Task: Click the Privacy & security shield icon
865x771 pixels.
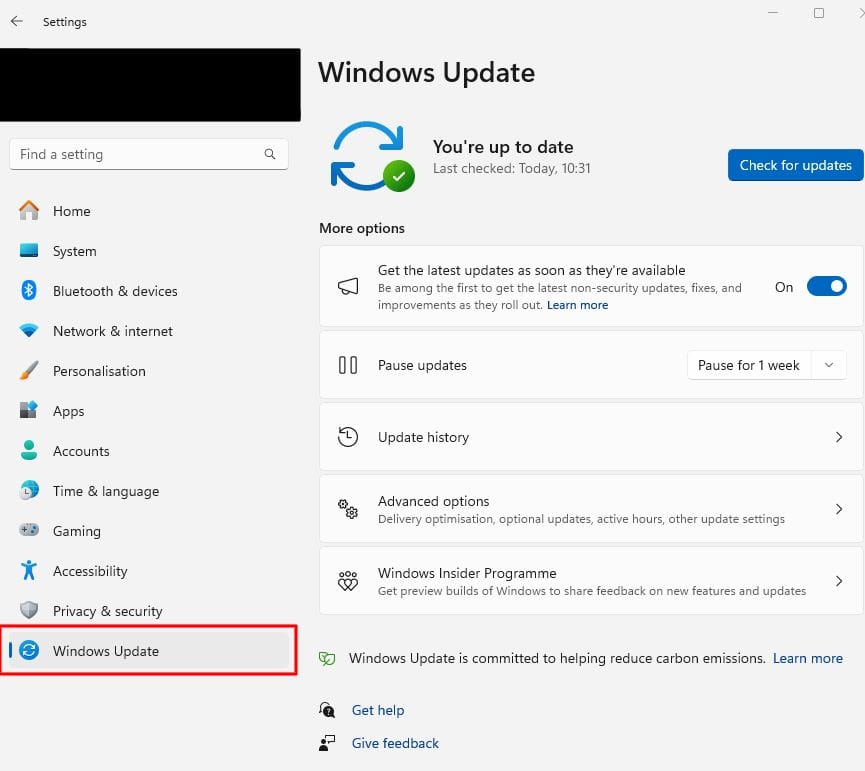Action: point(31,611)
